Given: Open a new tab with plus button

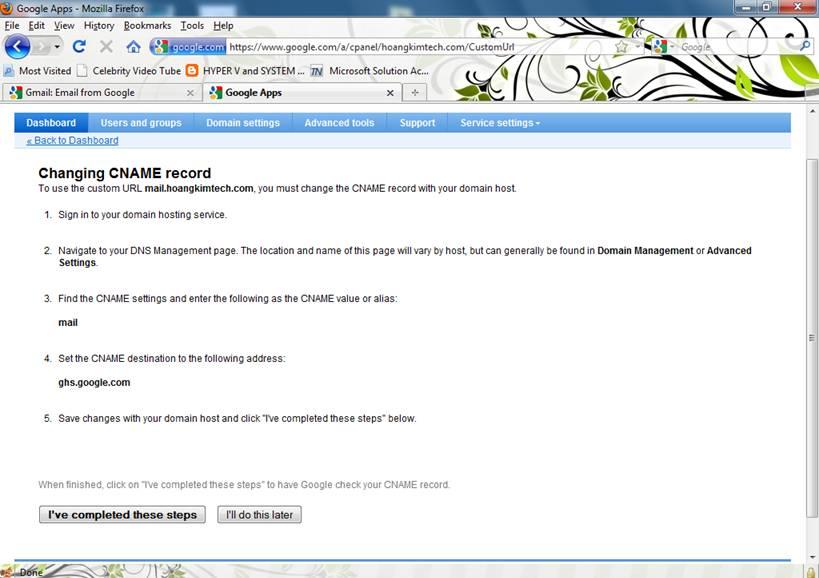Looking at the screenshot, I should point(415,92).
